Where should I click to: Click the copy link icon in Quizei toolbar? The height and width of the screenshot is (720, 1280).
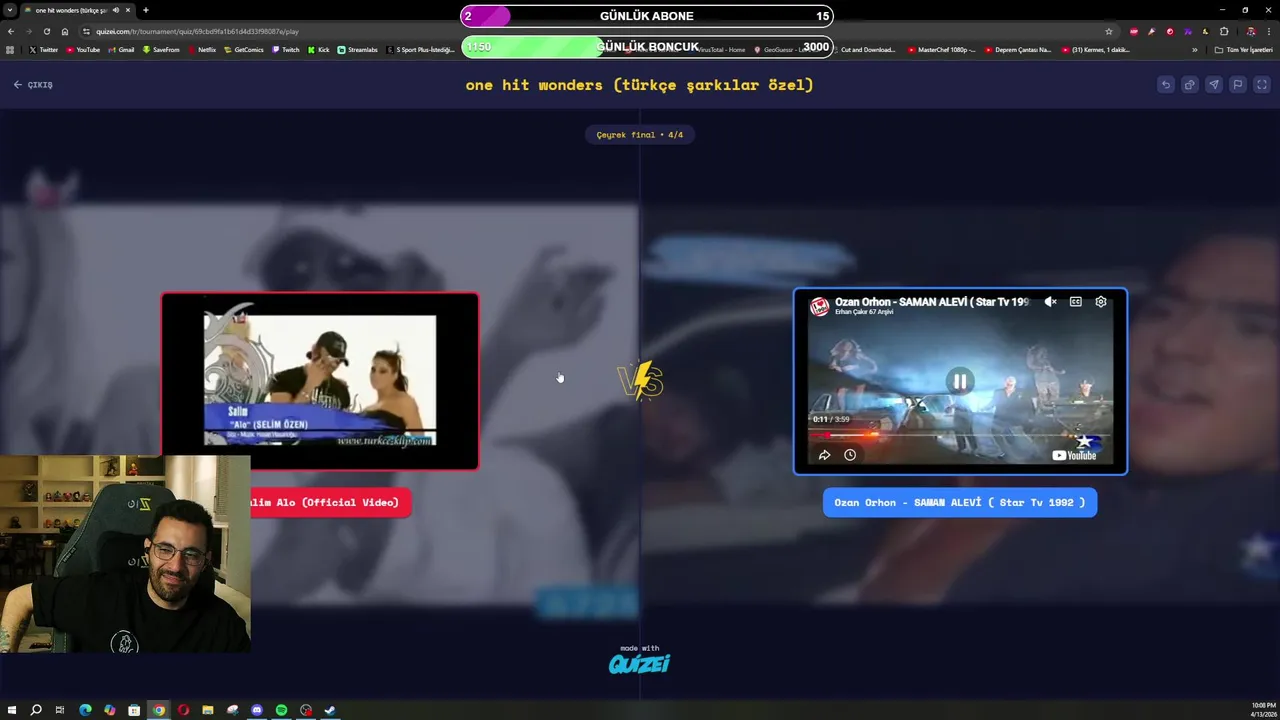[1189, 85]
